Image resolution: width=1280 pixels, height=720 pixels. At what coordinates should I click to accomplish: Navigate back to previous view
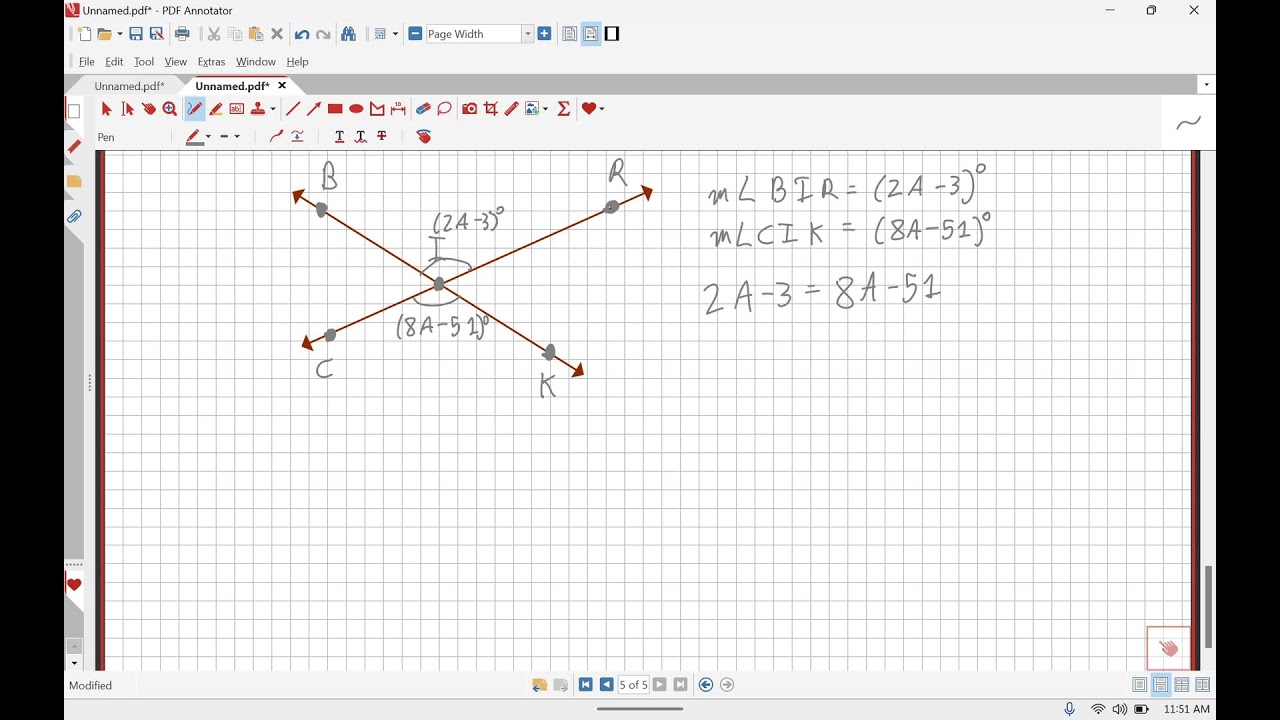click(706, 685)
